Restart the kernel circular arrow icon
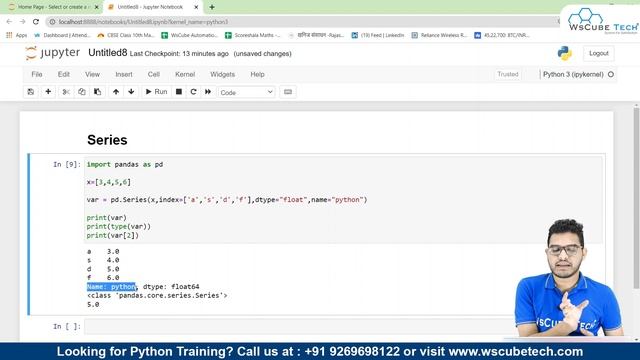 (x=193, y=92)
